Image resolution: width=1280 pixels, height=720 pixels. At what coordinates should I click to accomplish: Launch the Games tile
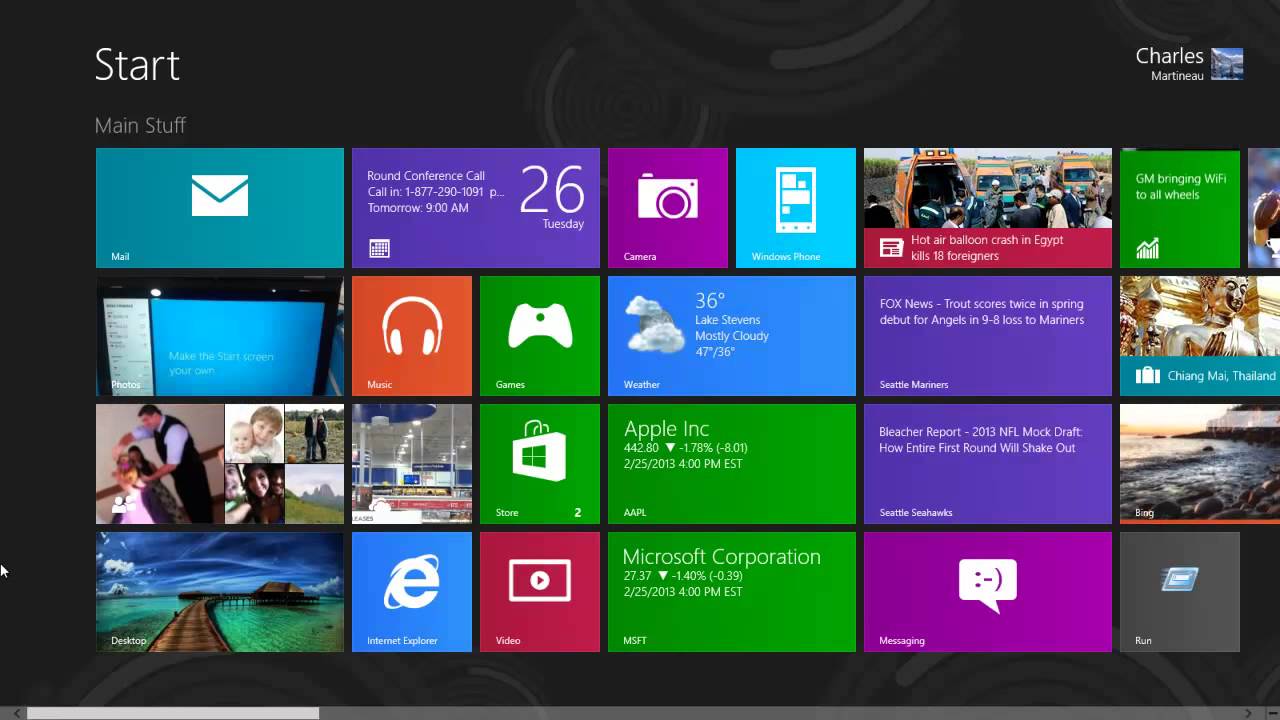pos(540,336)
